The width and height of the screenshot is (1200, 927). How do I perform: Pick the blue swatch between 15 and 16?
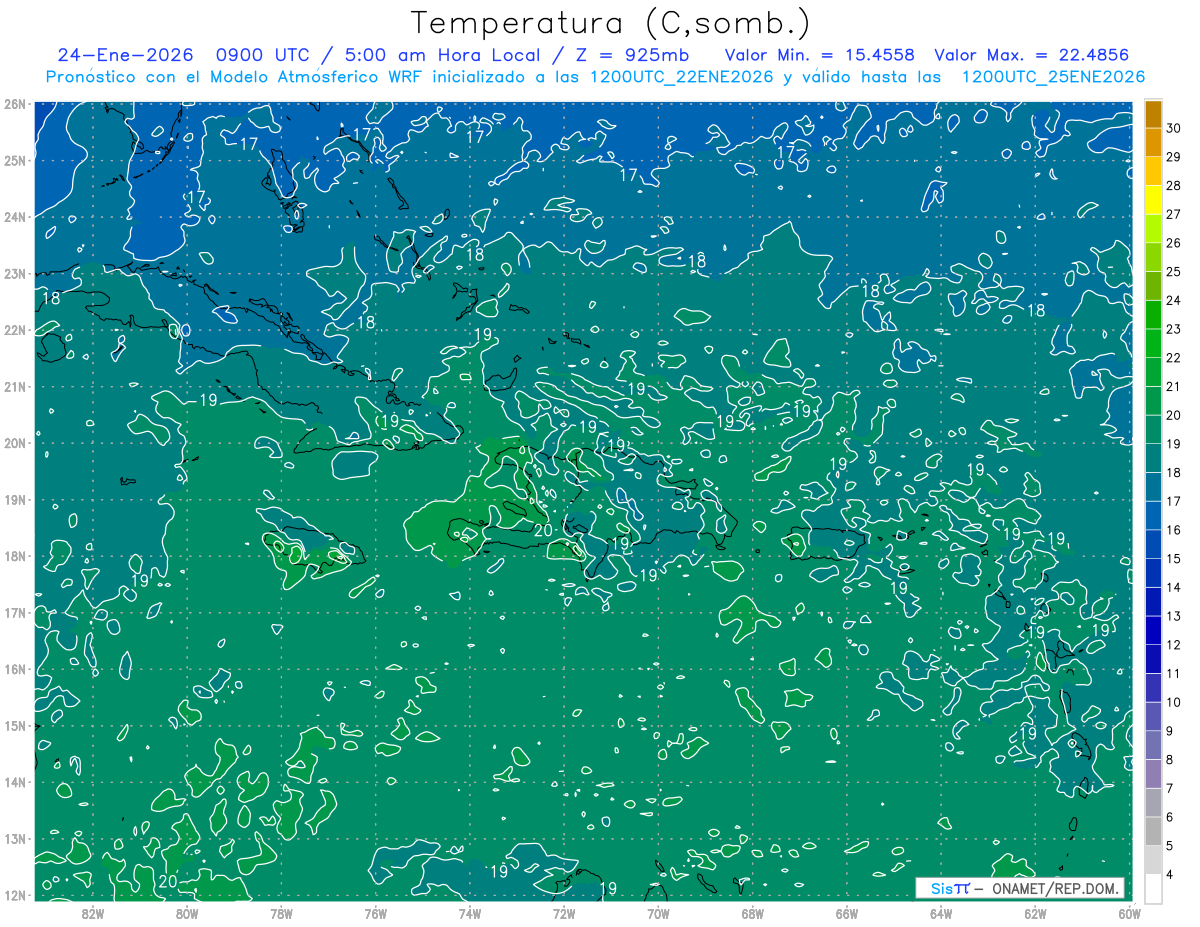[1153, 544]
